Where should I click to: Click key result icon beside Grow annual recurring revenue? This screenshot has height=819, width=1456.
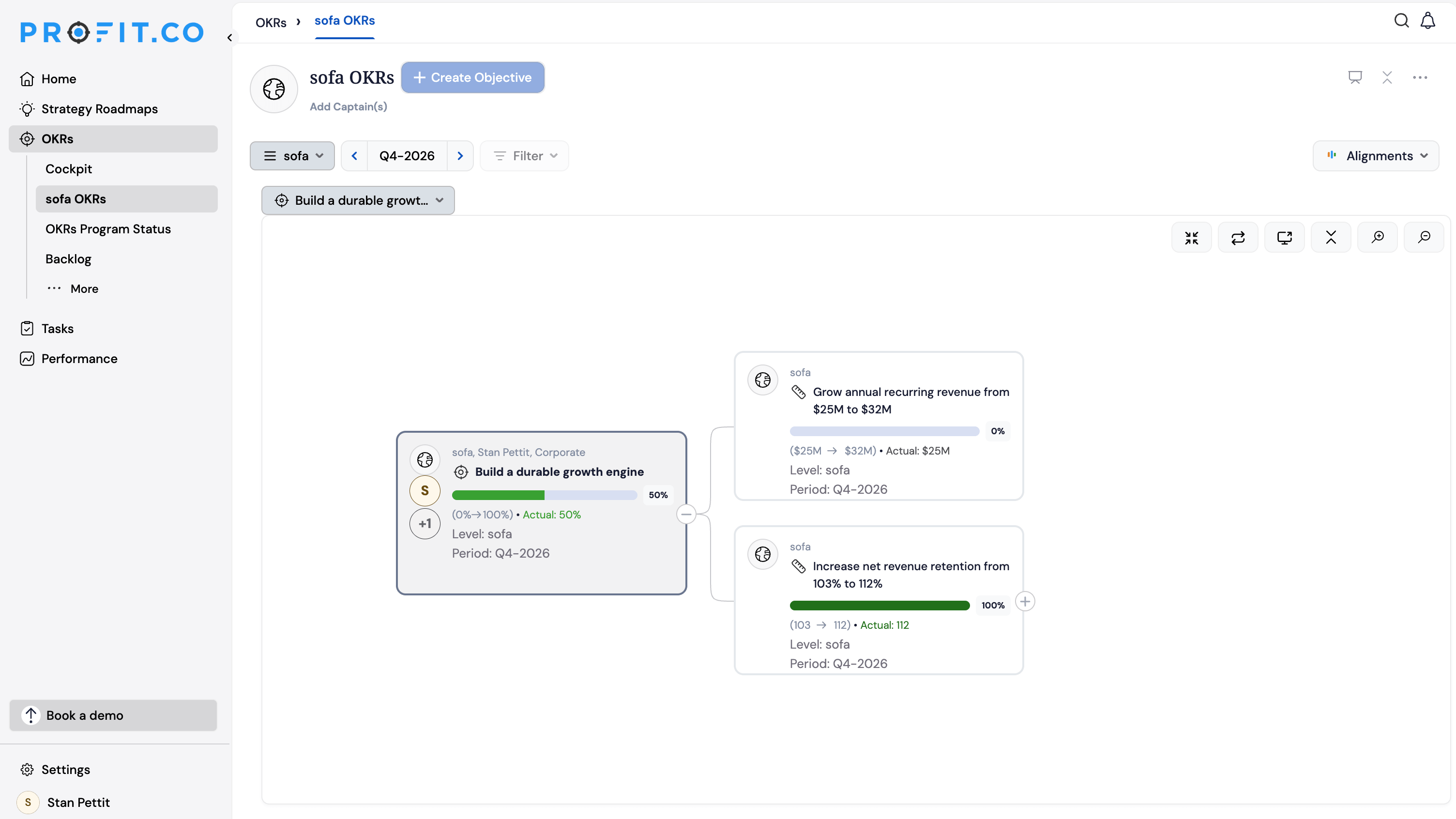pyautogui.click(x=798, y=392)
